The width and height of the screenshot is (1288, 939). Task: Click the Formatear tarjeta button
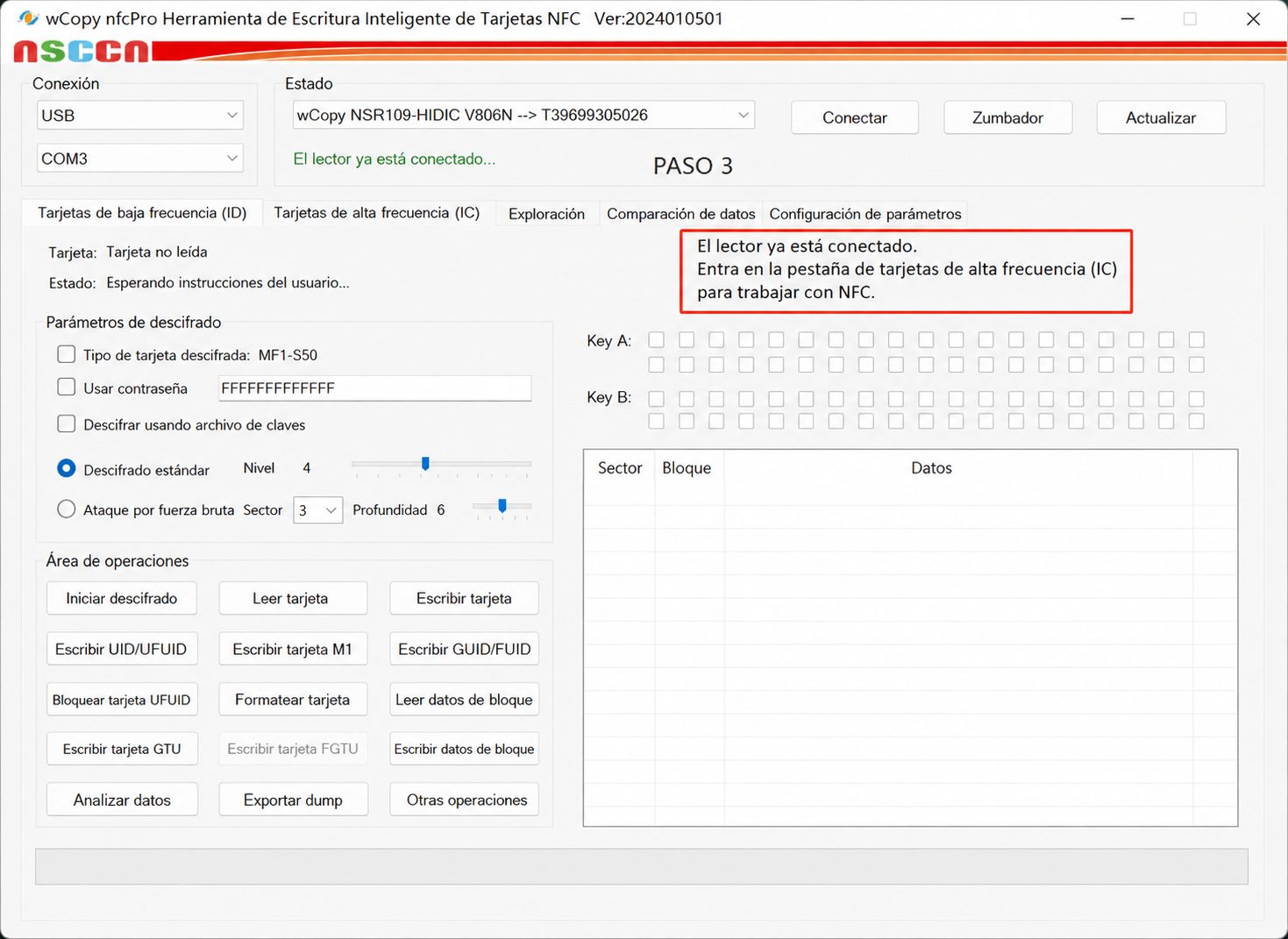293,700
